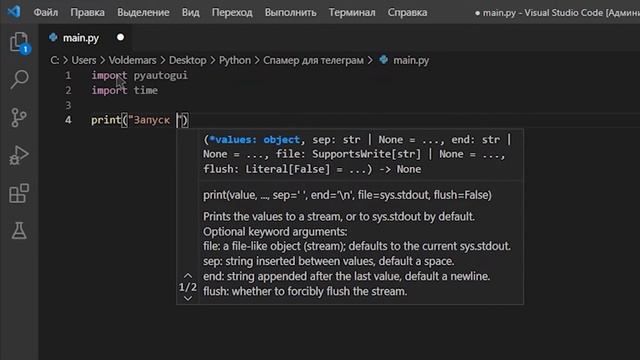640x360 pixels.
Task: Expand Python folder in breadcrumb
Action: pos(235,60)
